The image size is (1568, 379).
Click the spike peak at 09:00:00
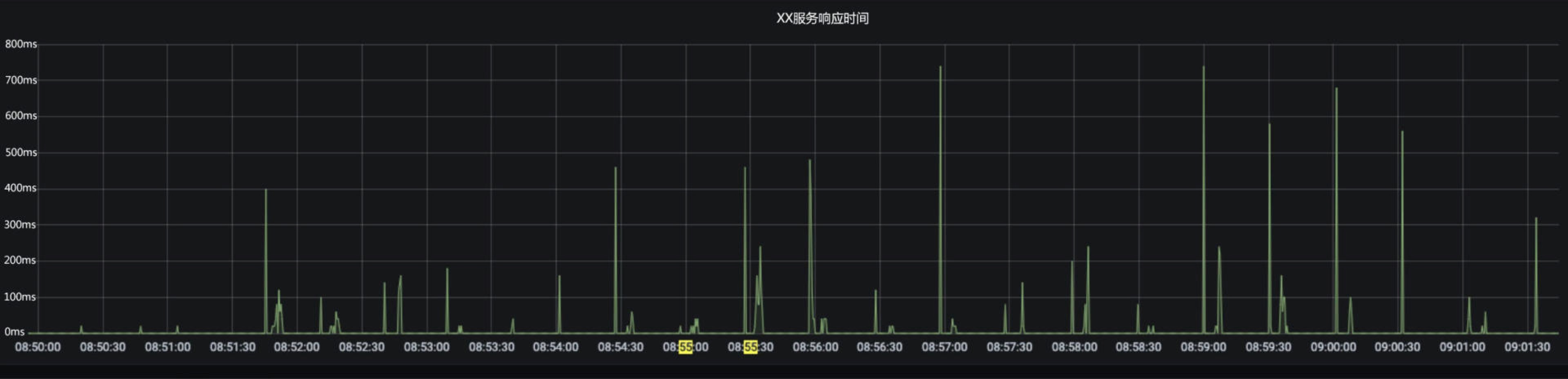coord(1336,89)
